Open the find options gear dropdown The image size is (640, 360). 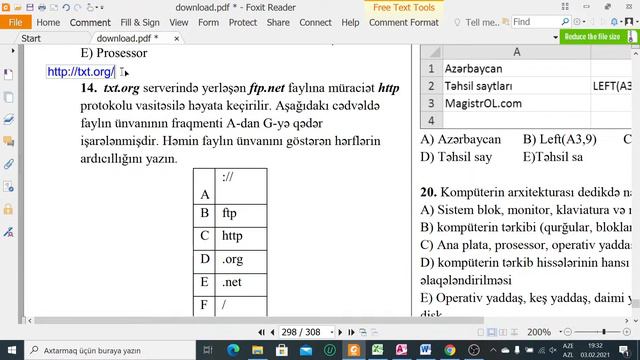point(579,22)
